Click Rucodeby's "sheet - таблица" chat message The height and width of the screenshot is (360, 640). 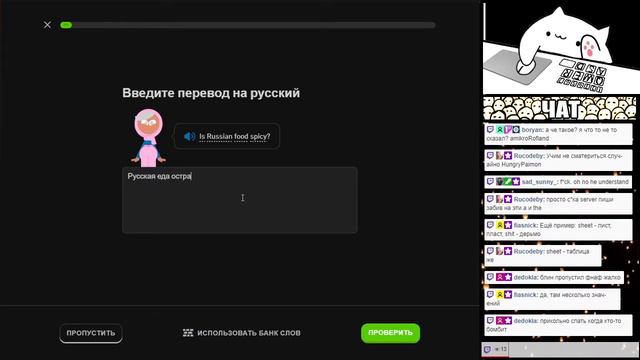[543, 256]
